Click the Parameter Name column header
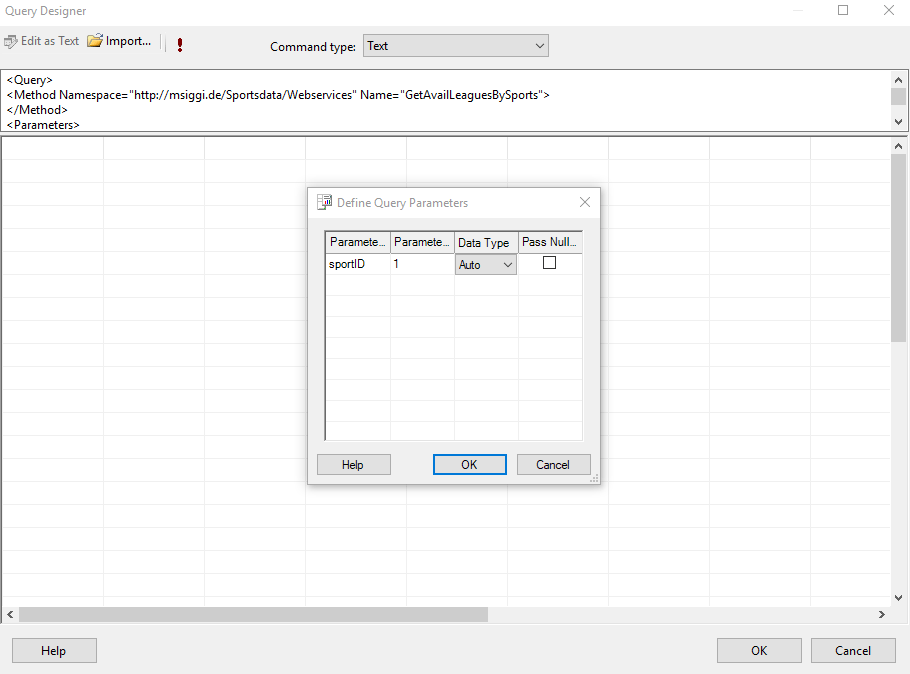This screenshot has width=910, height=674. point(358,243)
